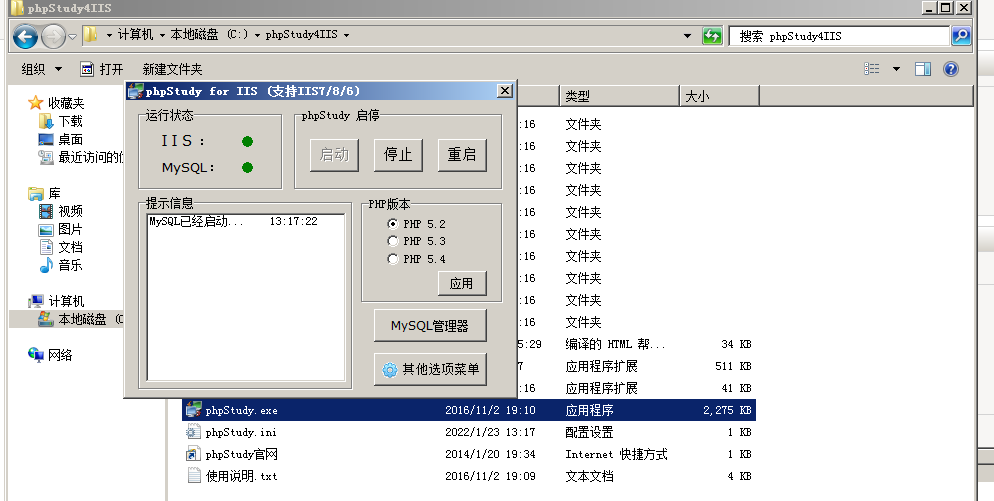Click 计算机 in the address bar path

point(135,35)
